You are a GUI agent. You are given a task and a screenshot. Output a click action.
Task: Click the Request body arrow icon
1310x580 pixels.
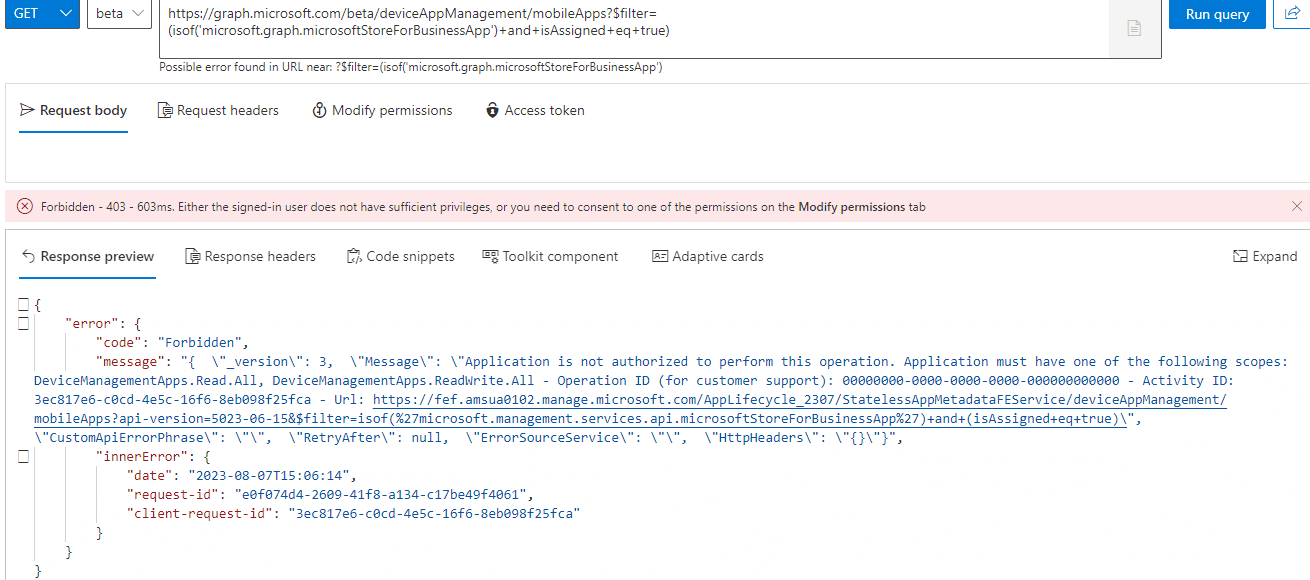click(x=27, y=110)
